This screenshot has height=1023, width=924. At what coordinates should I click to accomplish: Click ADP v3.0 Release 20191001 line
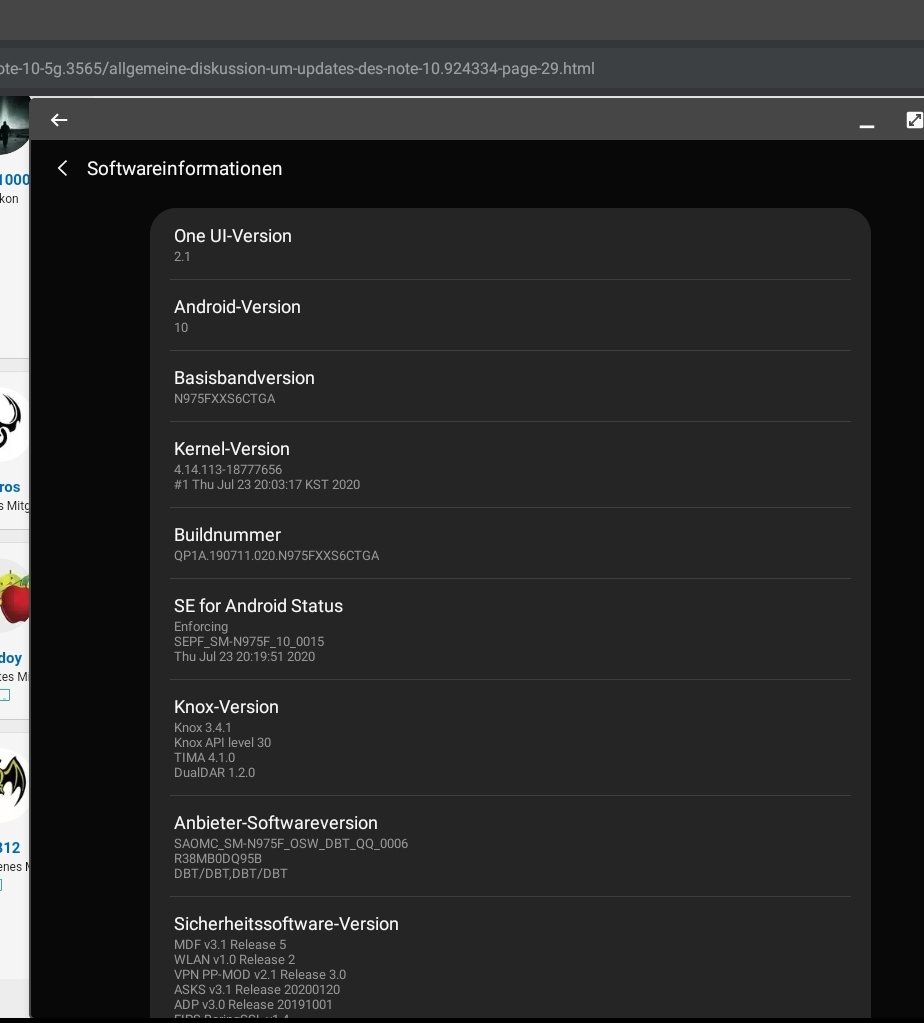coord(253,1005)
